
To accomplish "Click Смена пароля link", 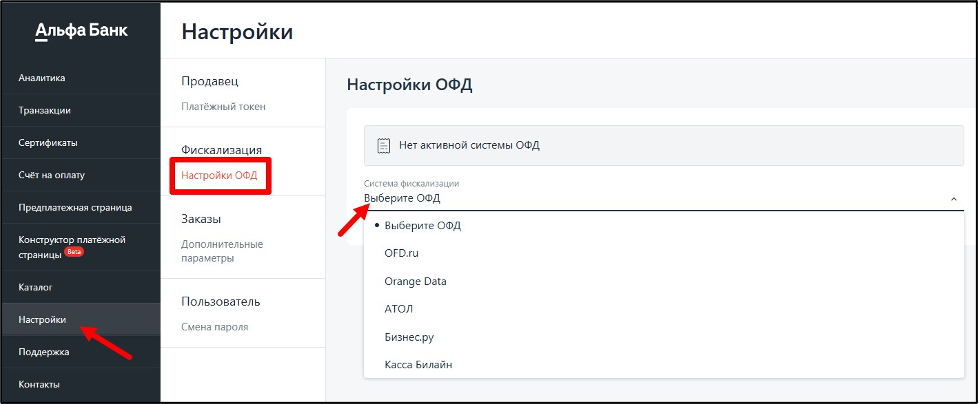I will tap(215, 327).
